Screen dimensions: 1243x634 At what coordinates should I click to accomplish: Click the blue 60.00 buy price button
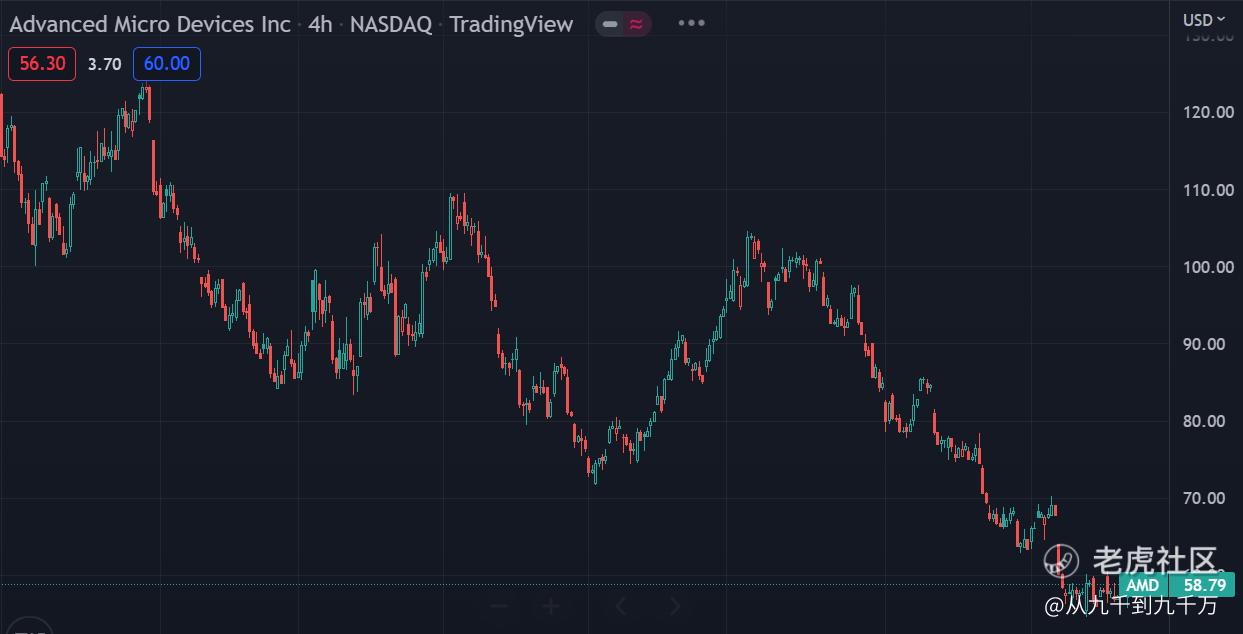tap(167, 64)
